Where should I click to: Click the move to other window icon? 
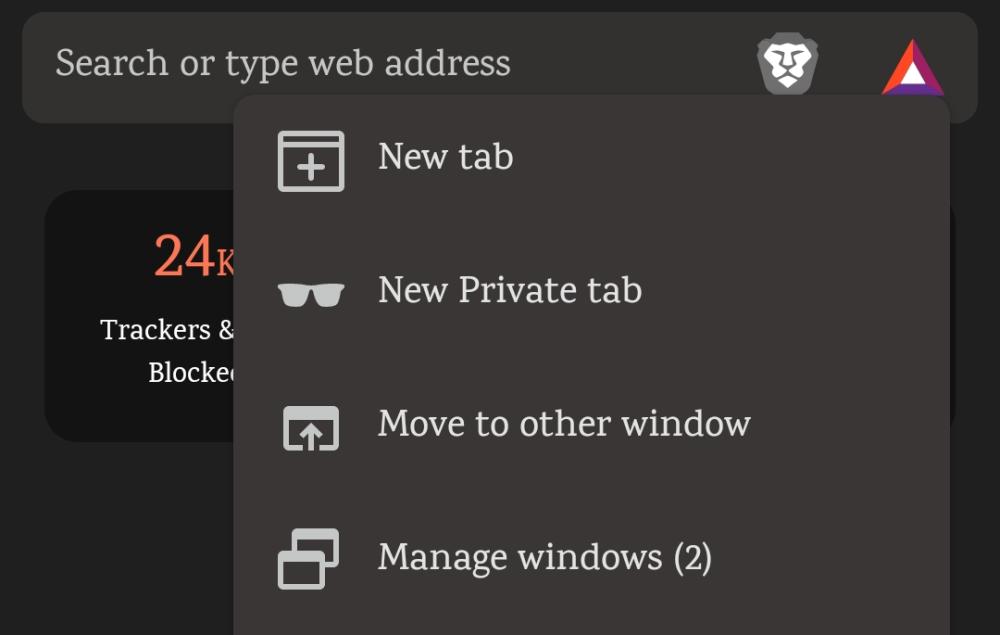click(x=312, y=425)
